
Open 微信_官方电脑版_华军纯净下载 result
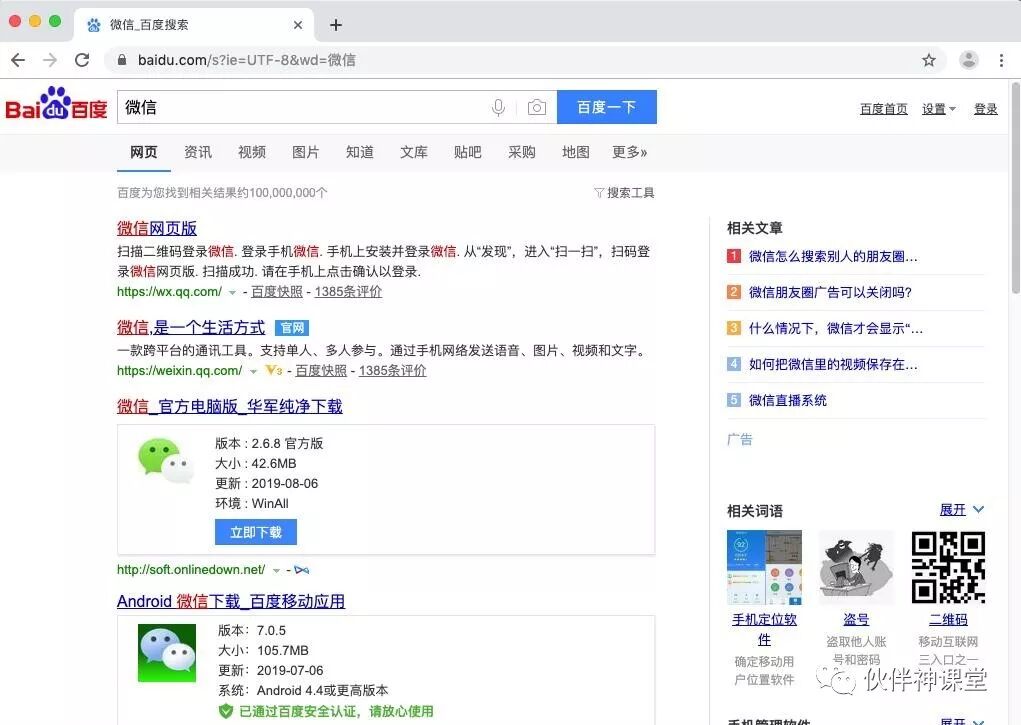click(230, 406)
